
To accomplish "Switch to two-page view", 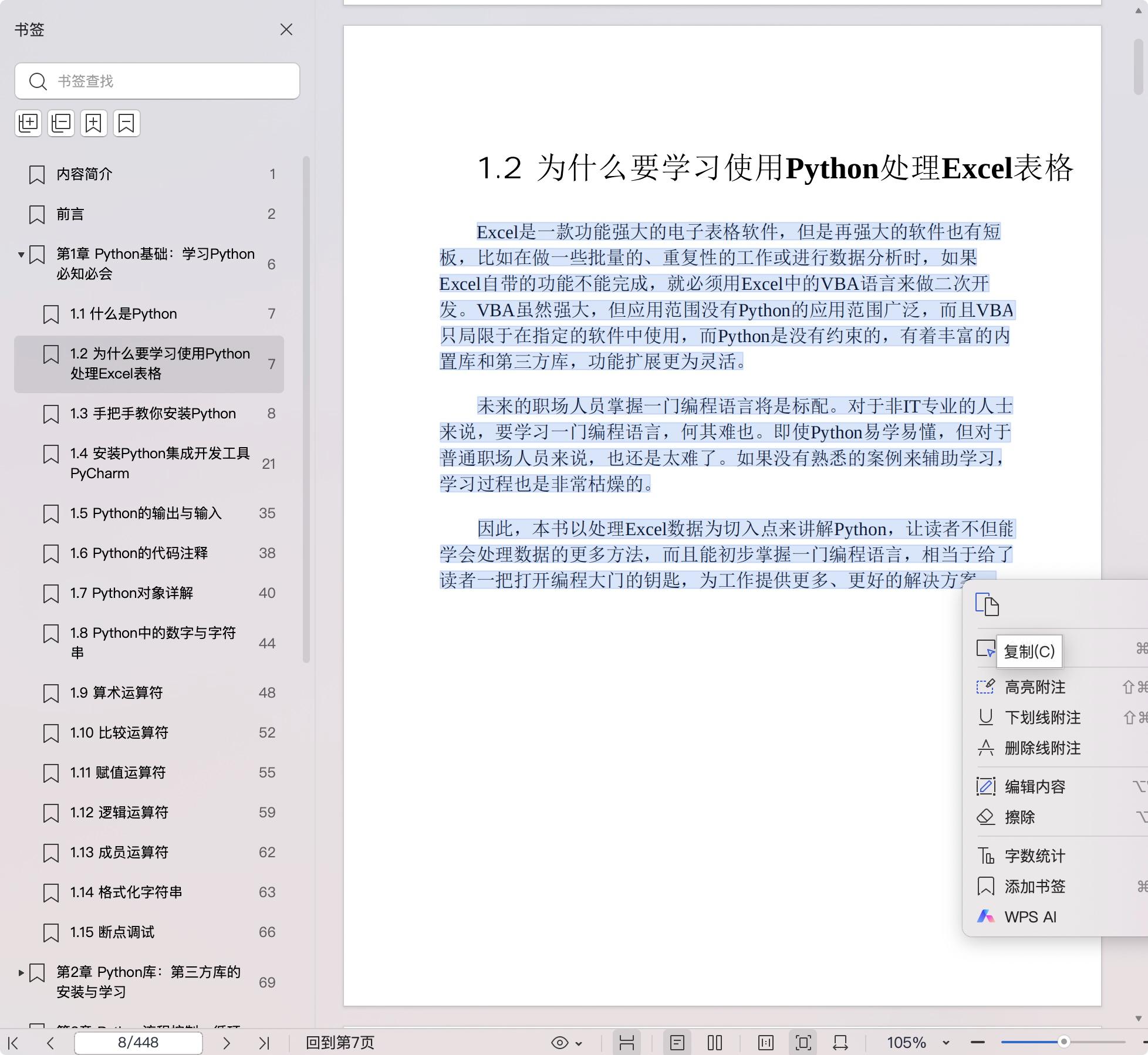I will pos(715,1043).
